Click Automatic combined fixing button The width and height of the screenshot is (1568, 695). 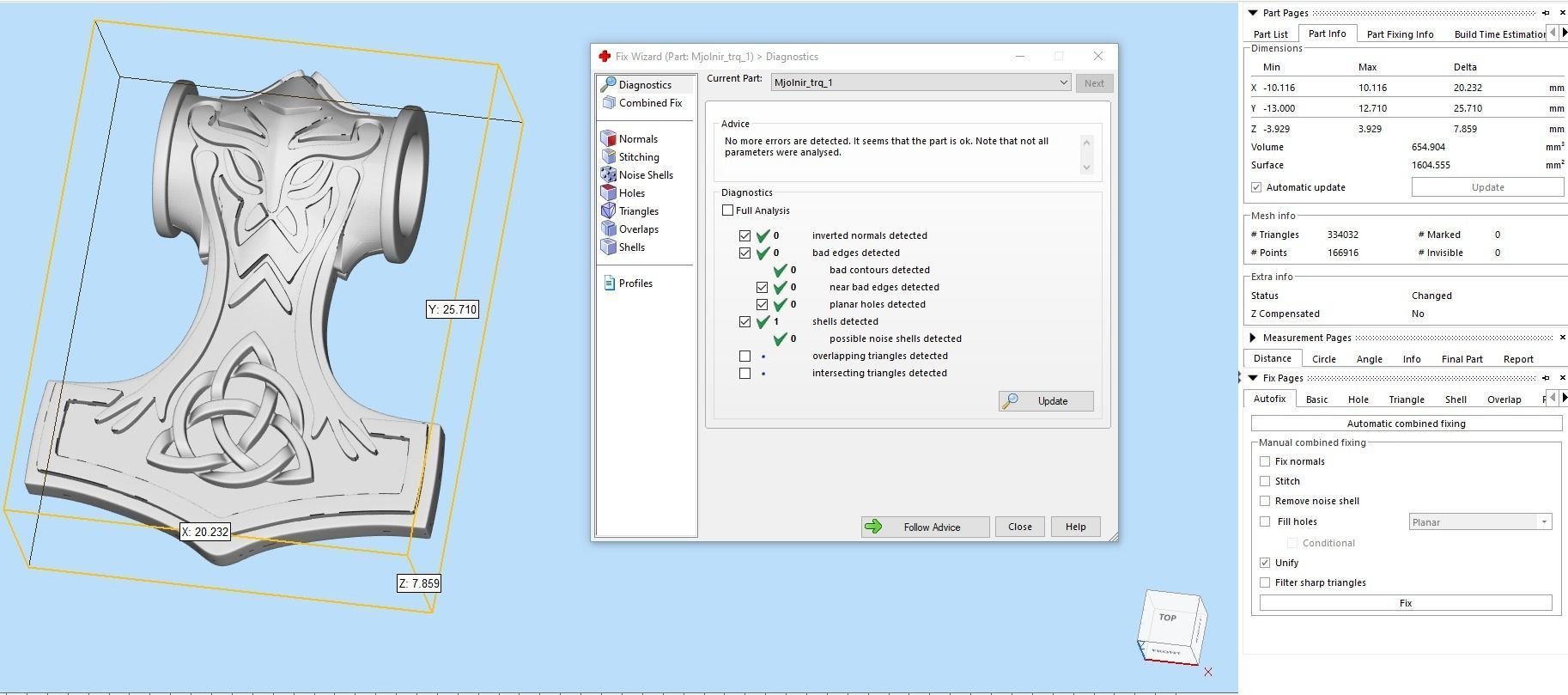coord(1406,424)
